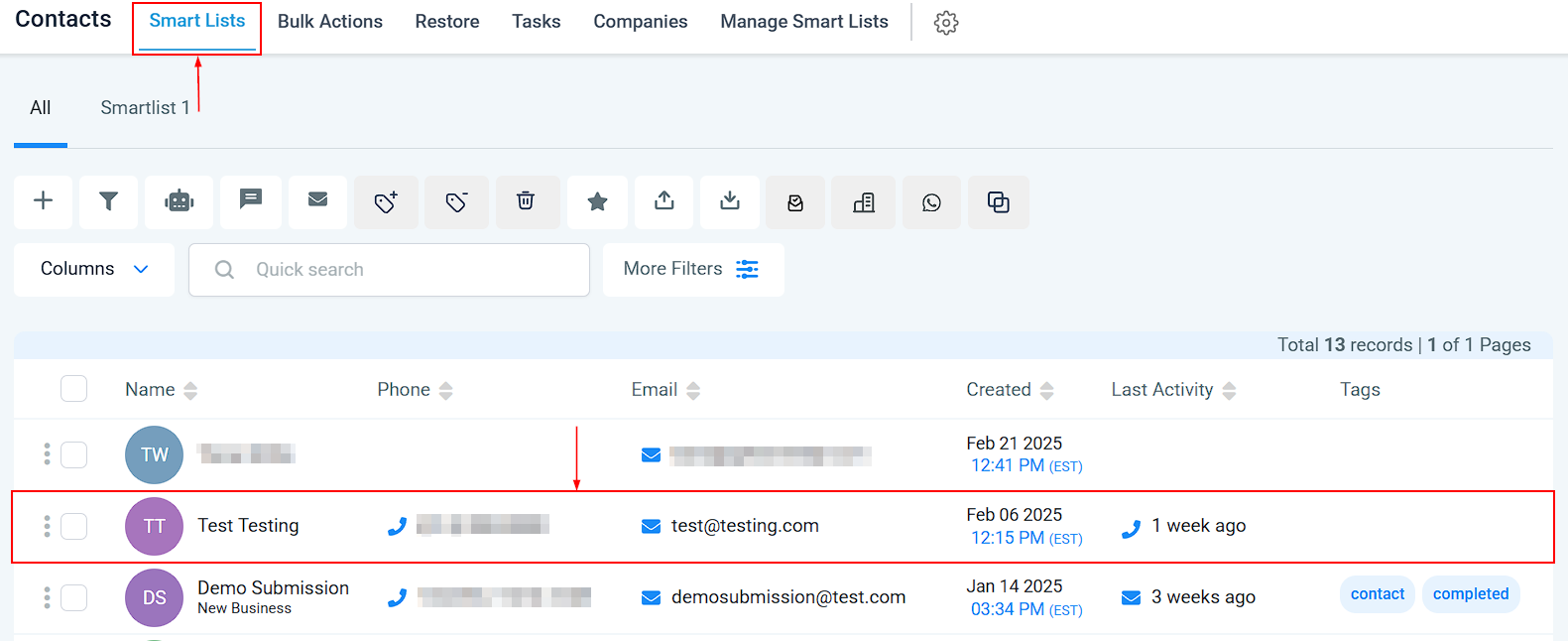Click the add tag icon

click(386, 202)
